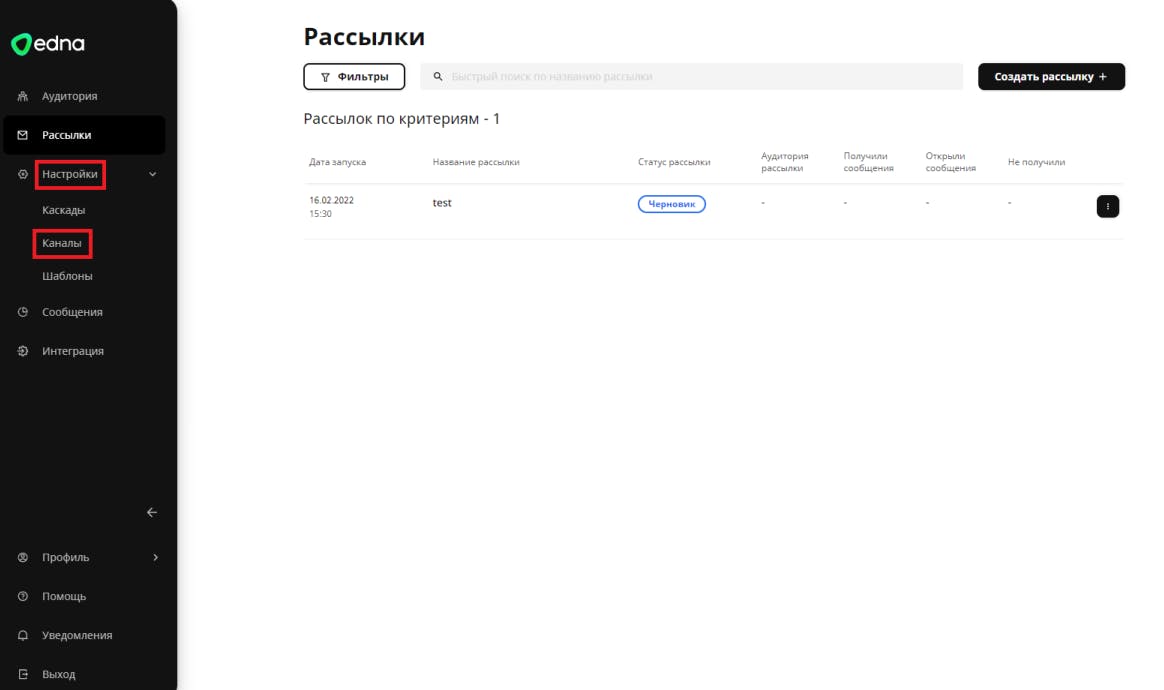This screenshot has width=1164, height=690.
Task: Open Интеграция section
Action: tap(73, 351)
